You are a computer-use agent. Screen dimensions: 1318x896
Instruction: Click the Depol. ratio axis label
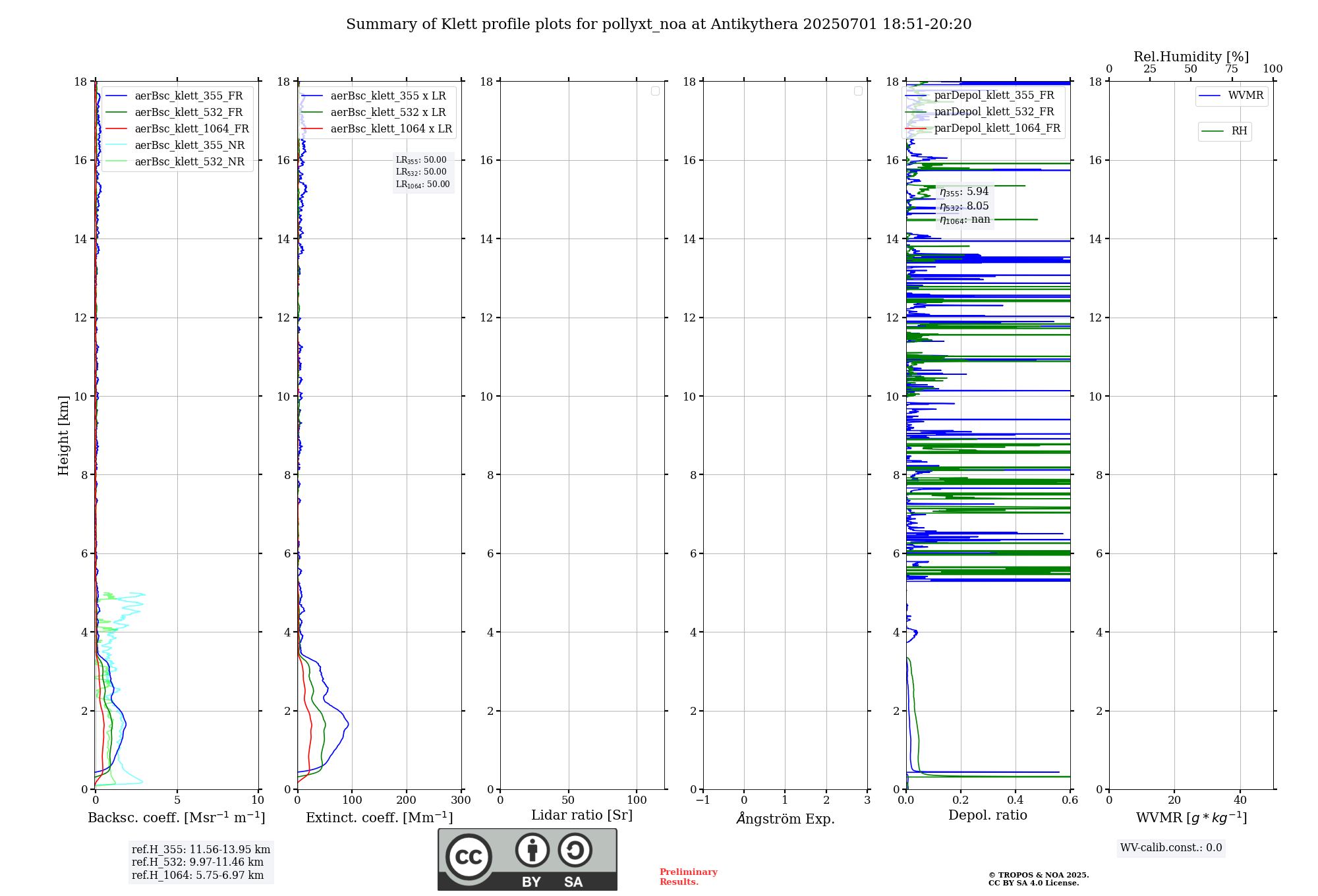pos(988,815)
